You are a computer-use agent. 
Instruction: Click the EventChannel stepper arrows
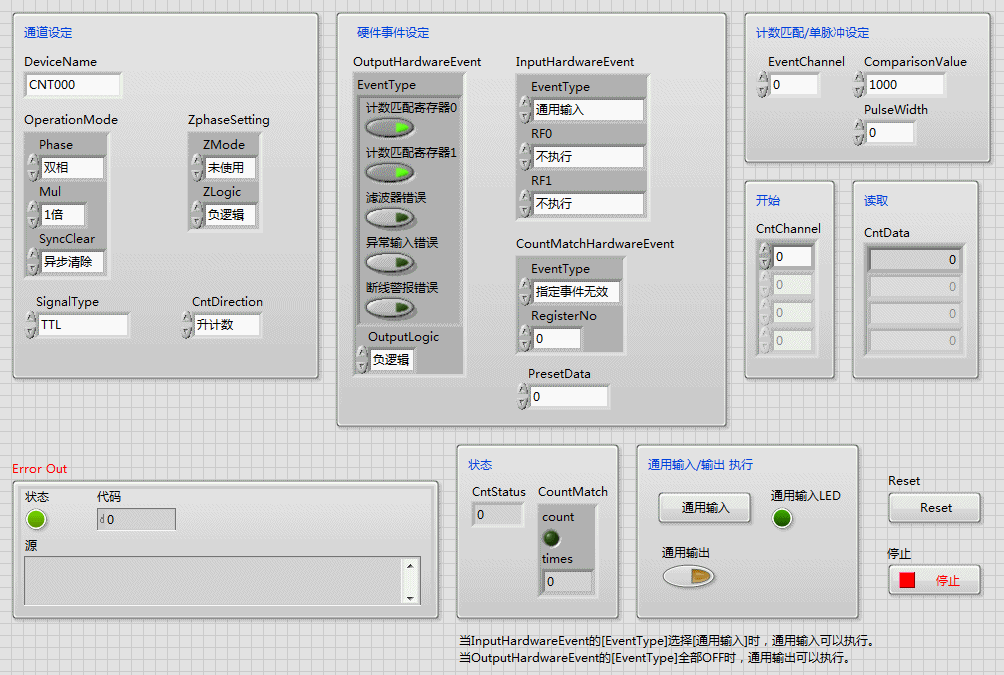(x=763, y=85)
